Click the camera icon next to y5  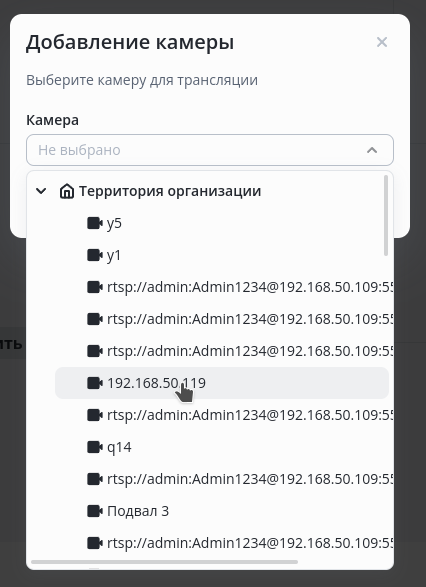point(95,223)
